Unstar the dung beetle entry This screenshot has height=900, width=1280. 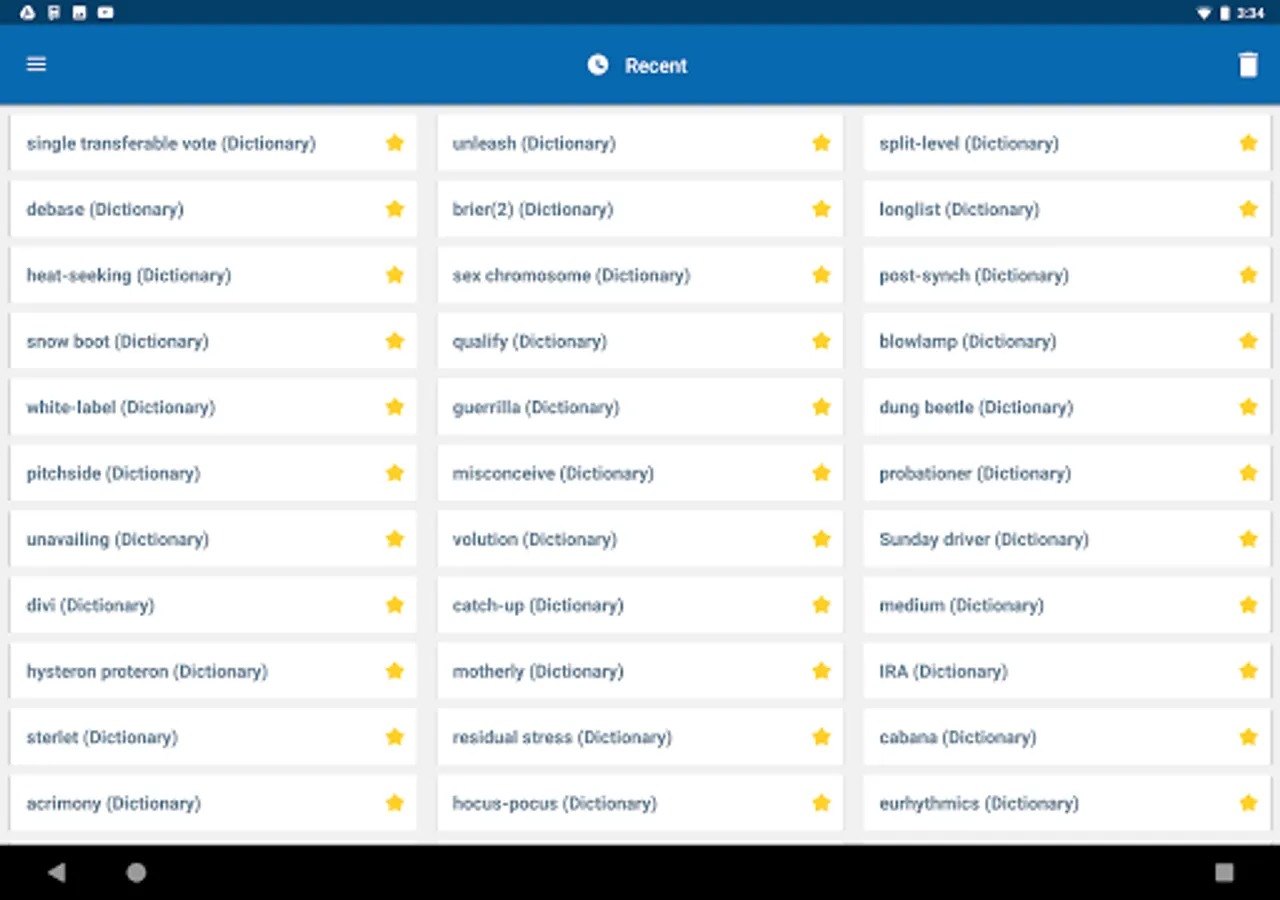tap(1248, 407)
